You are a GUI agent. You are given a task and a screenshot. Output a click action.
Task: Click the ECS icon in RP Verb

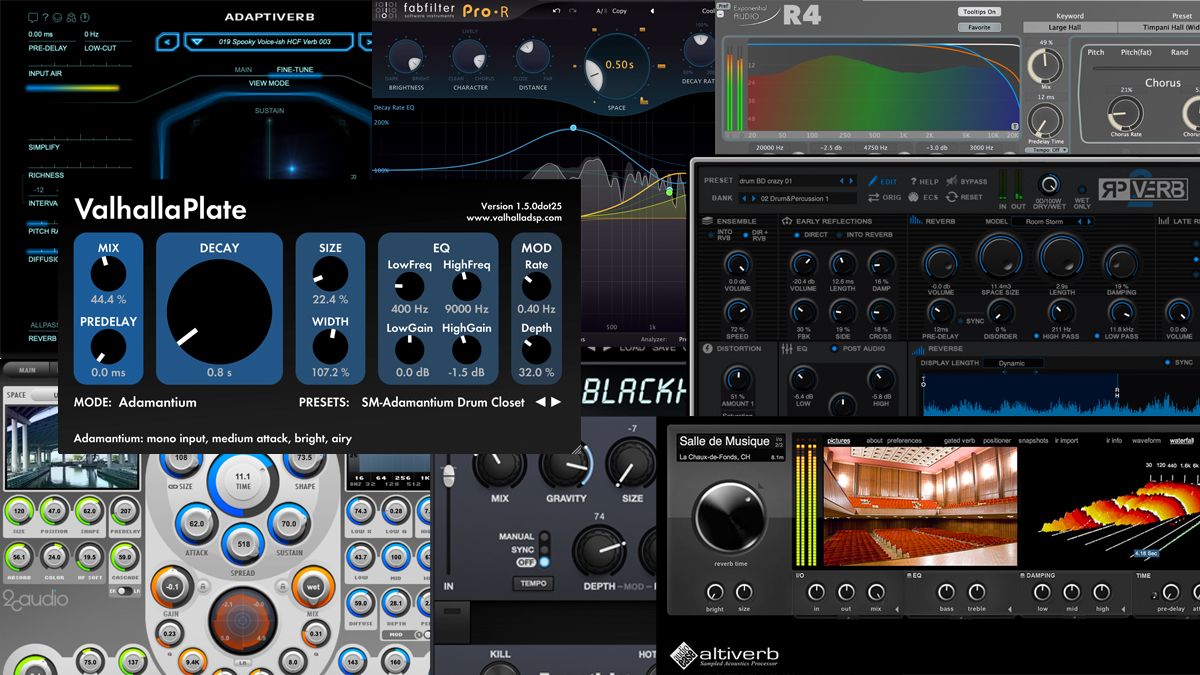913,197
